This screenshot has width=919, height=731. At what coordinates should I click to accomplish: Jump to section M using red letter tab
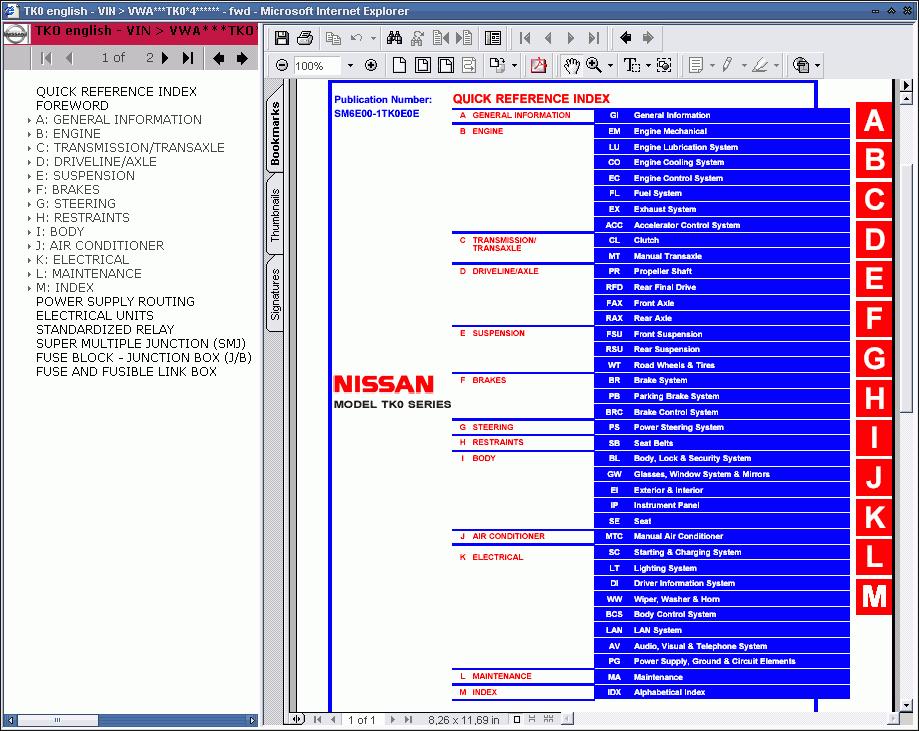point(874,597)
